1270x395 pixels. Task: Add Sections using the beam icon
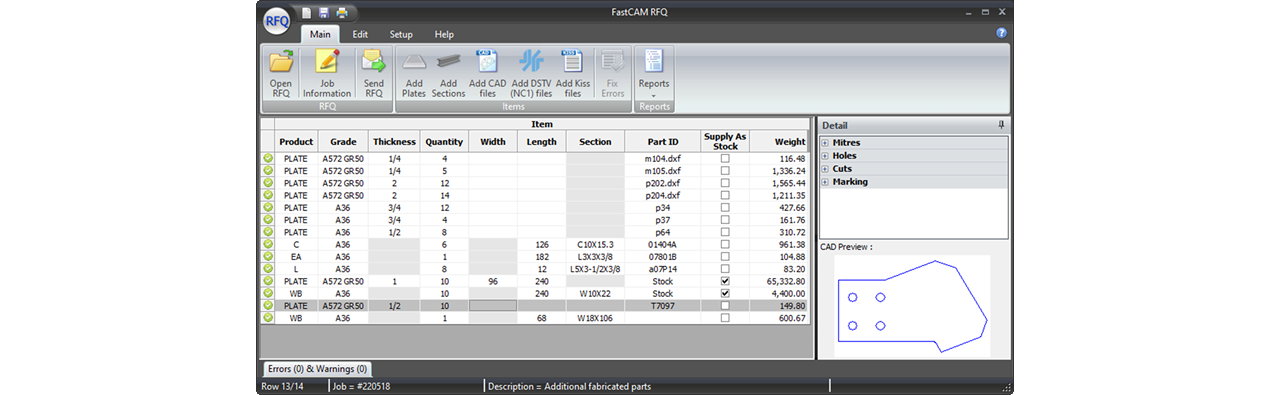coord(448,73)
